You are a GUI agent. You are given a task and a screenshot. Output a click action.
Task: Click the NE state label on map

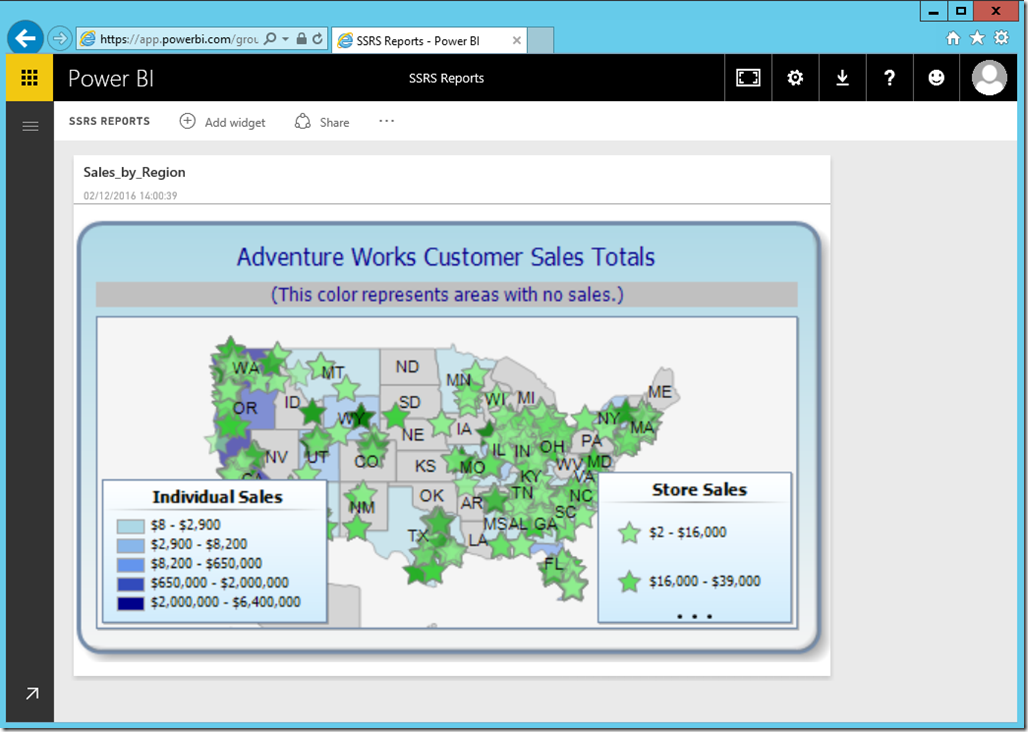(412, 434)
